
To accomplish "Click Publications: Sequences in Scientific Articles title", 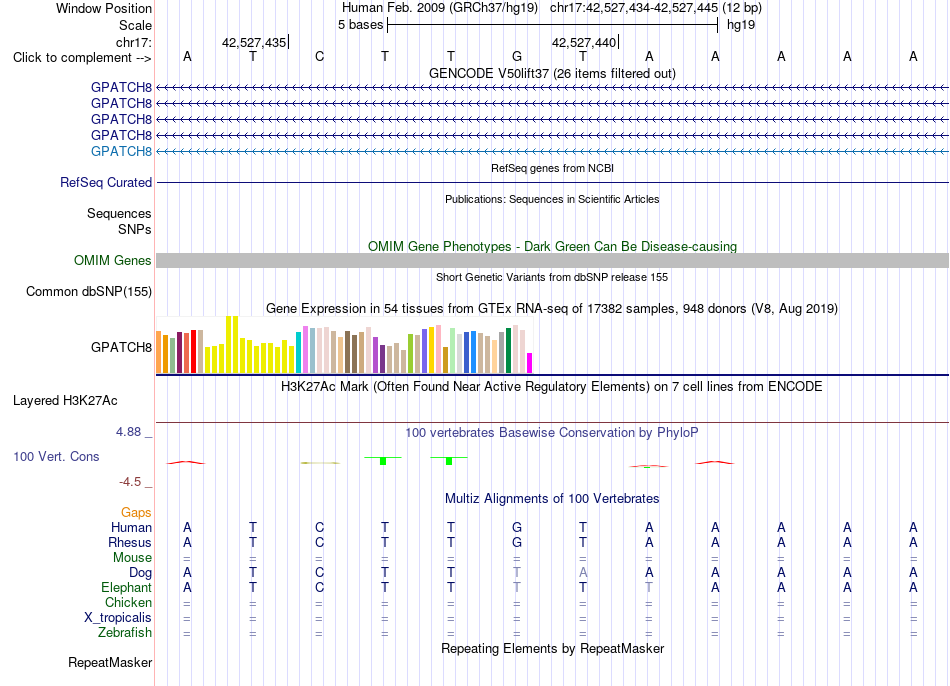I will coord(552,199).
